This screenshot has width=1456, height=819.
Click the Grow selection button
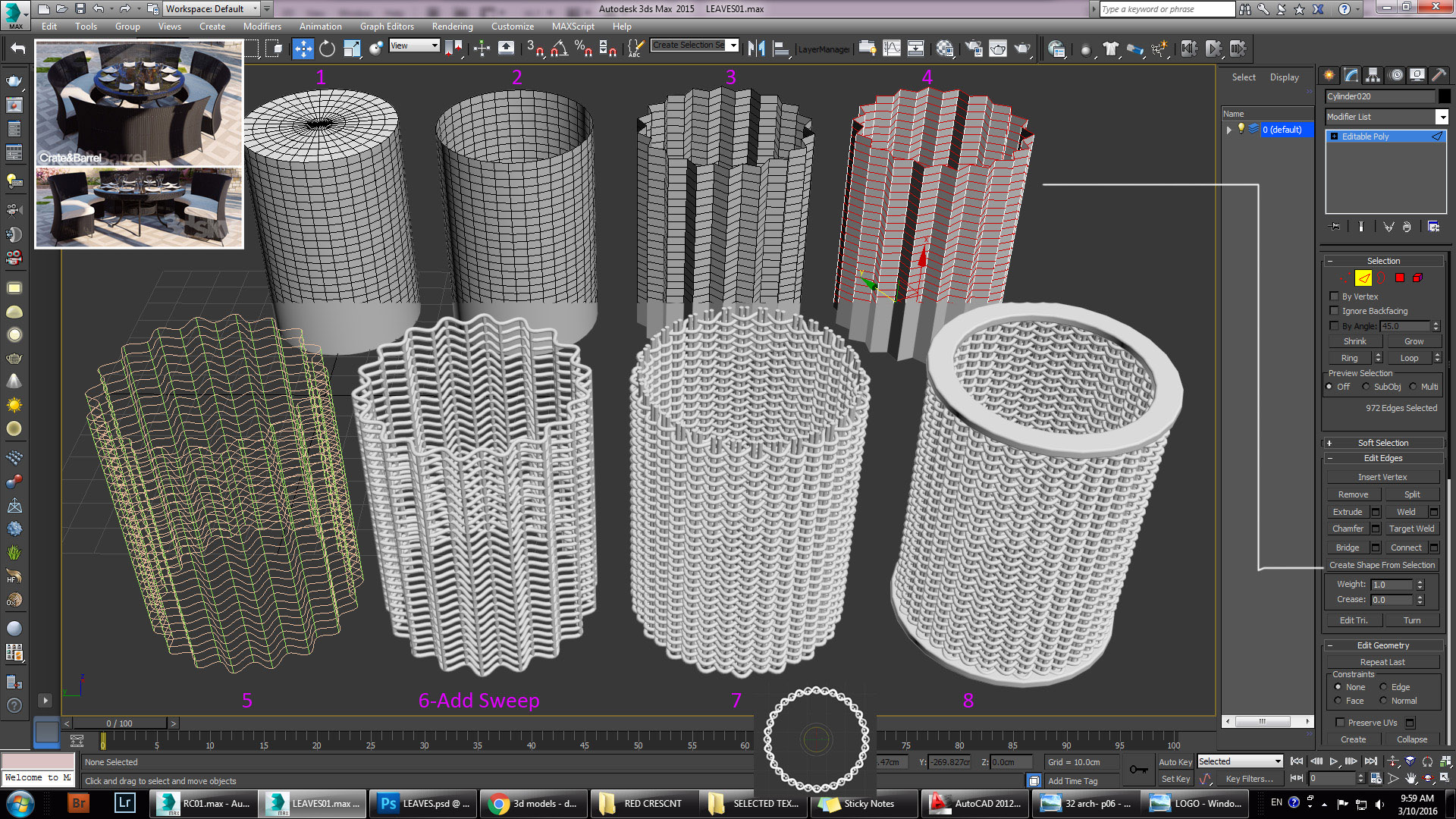click(1411, 341)
